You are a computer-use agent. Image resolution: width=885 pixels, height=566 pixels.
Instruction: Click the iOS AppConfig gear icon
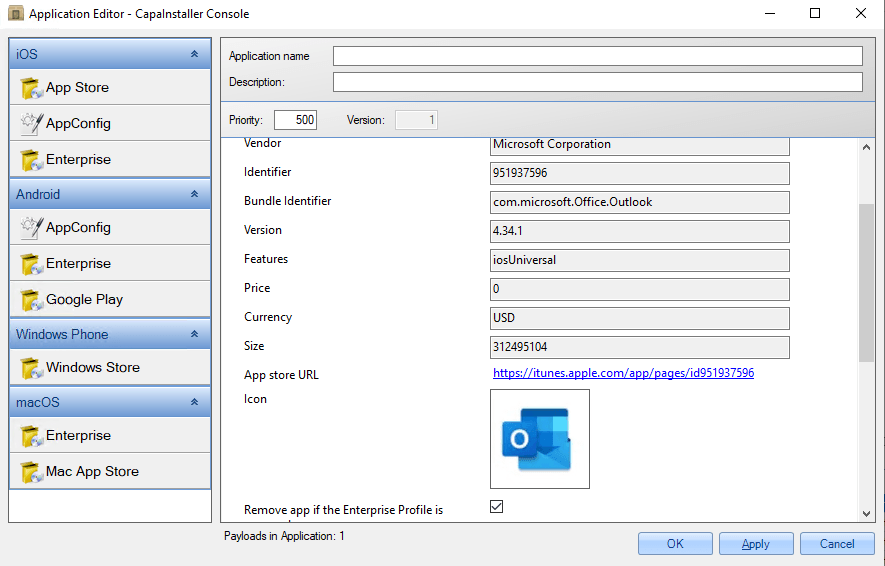(x=31, y=124)
